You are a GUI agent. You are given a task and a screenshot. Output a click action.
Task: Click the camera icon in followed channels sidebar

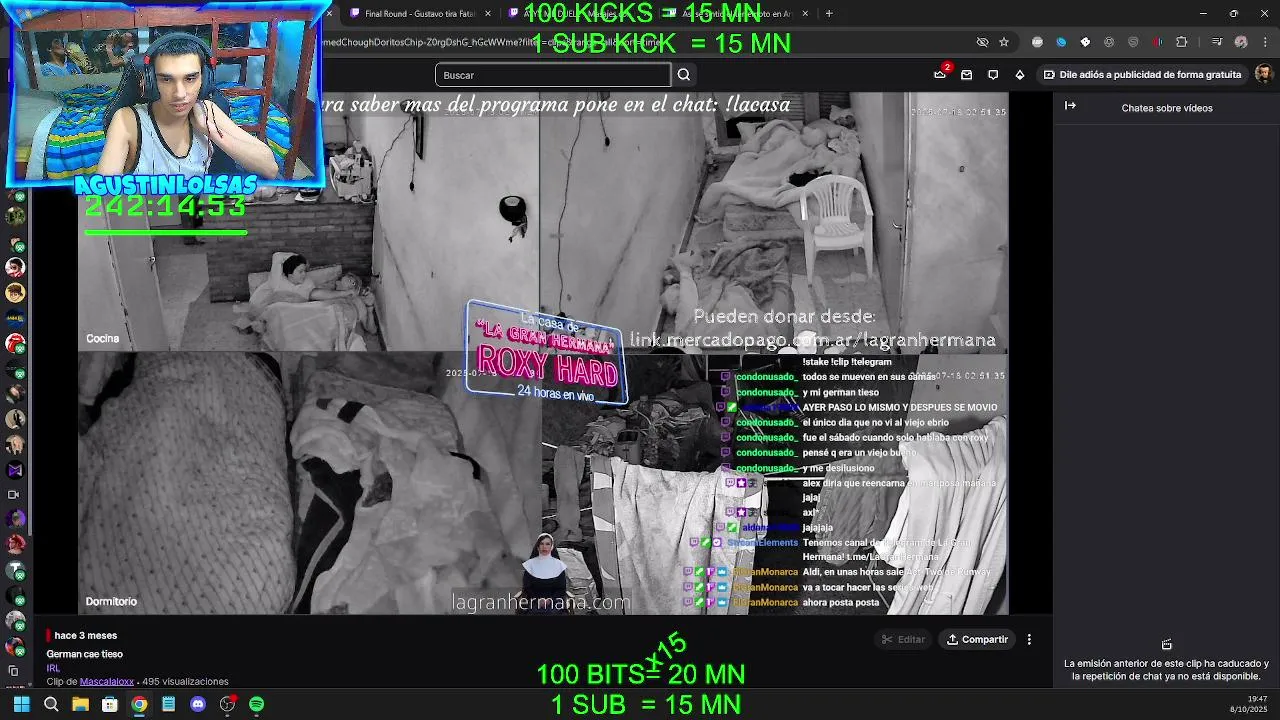(14, 494)
